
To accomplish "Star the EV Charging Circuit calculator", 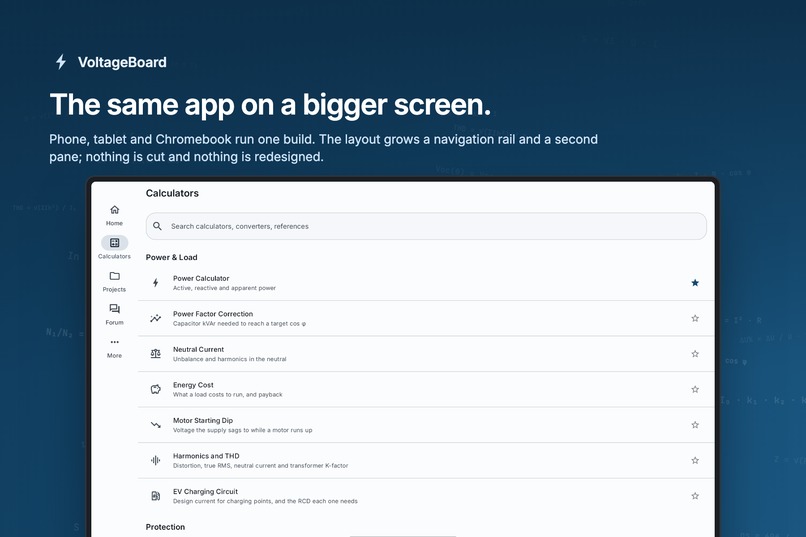I will click(x=695, y=495).
